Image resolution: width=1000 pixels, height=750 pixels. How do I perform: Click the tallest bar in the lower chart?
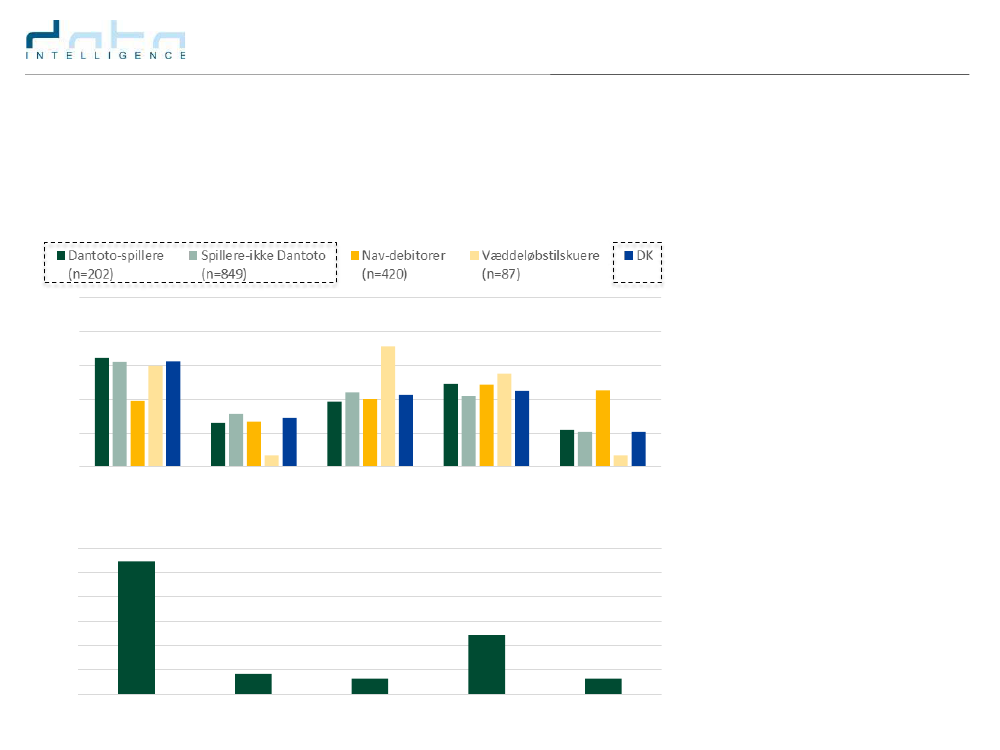(x=136, y=627)
